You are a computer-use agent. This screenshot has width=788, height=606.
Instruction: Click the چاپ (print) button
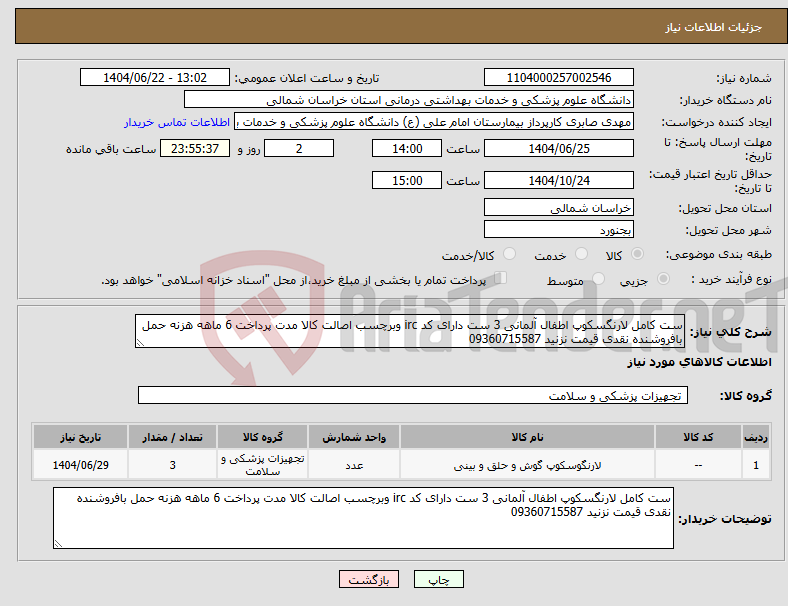438,579
